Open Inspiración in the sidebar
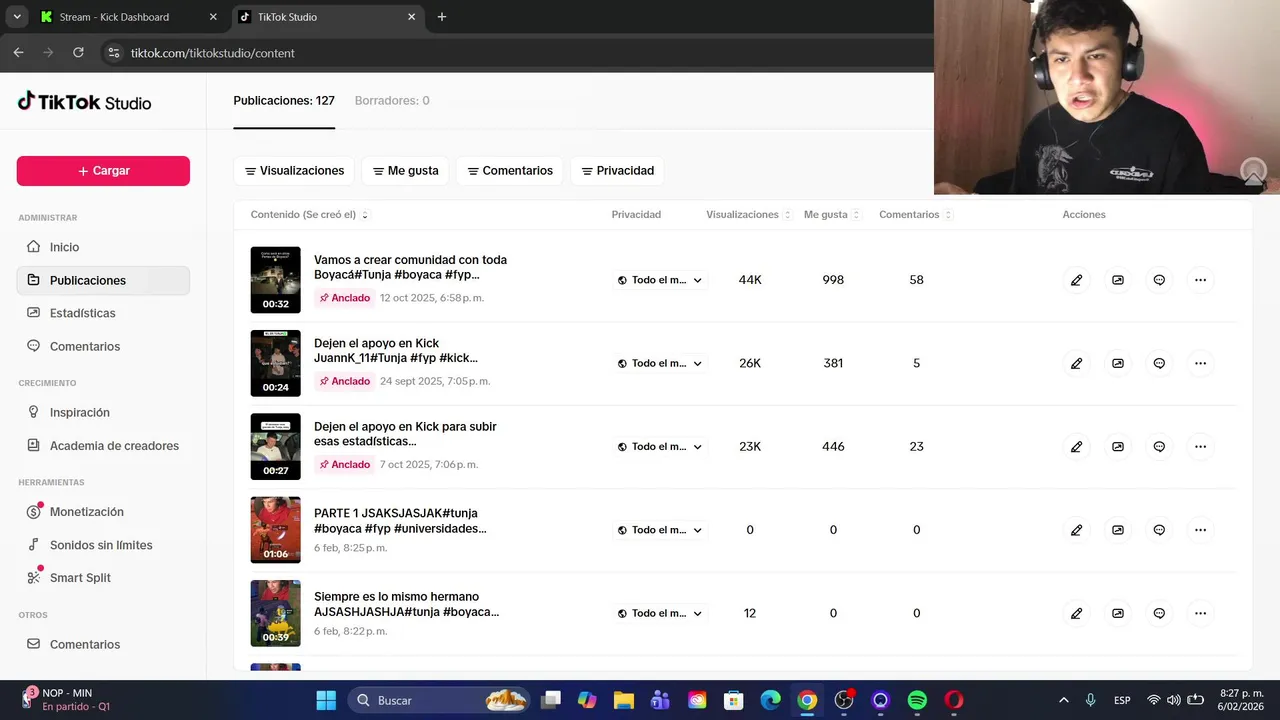This screenshot has width=1280, height=720. [x=103, y=412]
